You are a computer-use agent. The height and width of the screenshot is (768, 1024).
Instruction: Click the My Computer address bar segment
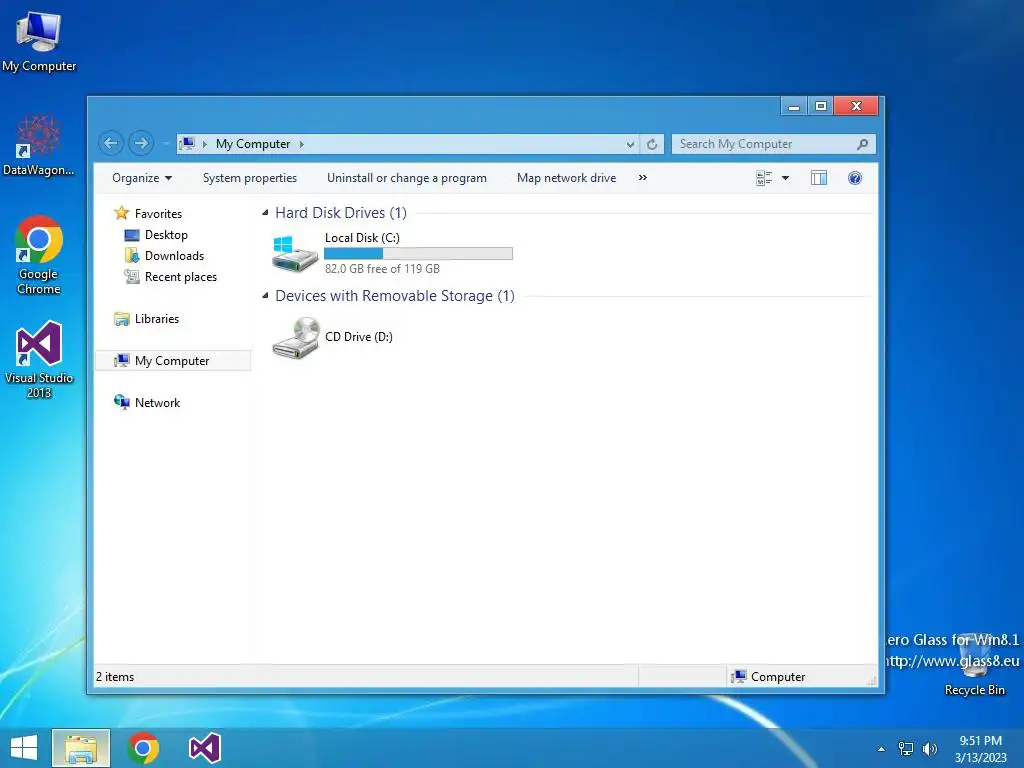253,144
